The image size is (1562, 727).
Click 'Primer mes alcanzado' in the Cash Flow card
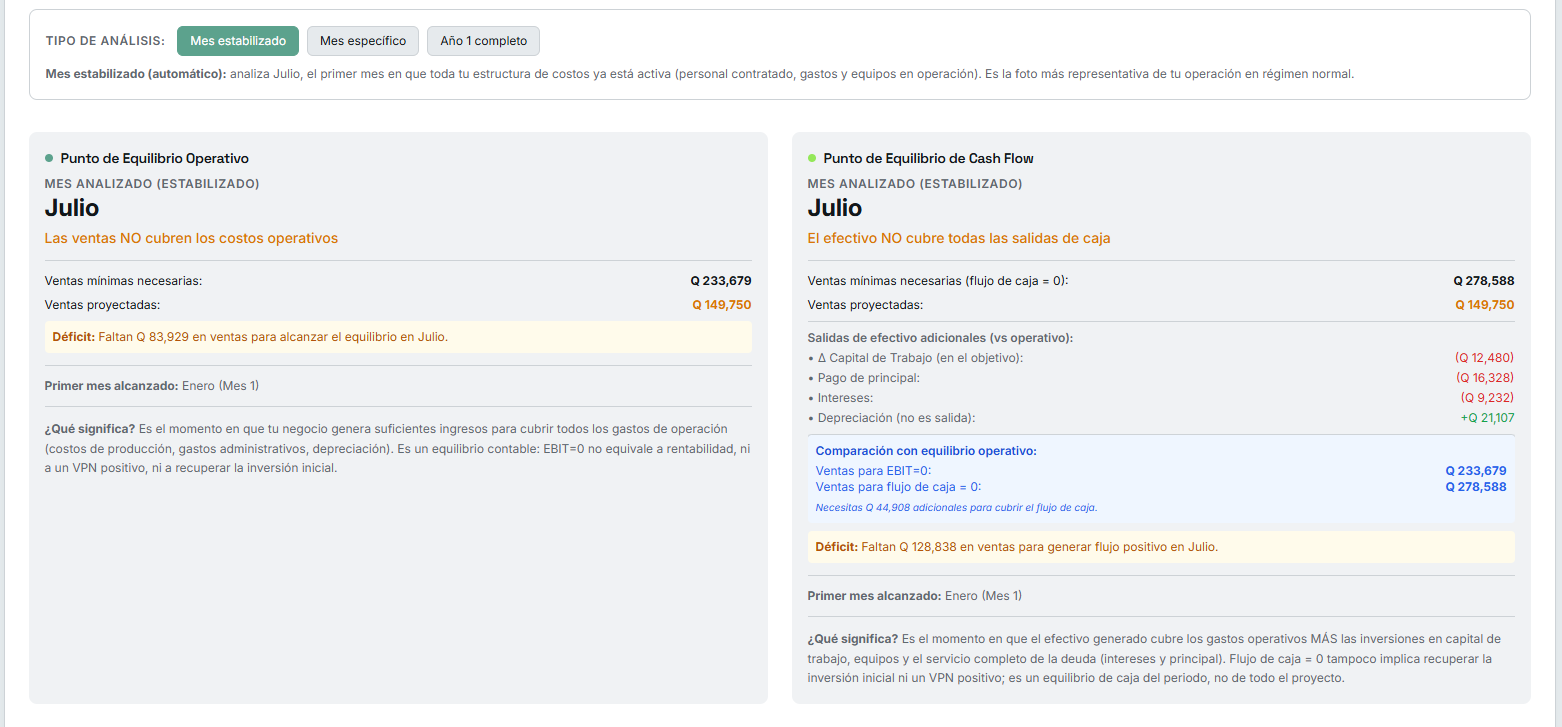(874, 596)
